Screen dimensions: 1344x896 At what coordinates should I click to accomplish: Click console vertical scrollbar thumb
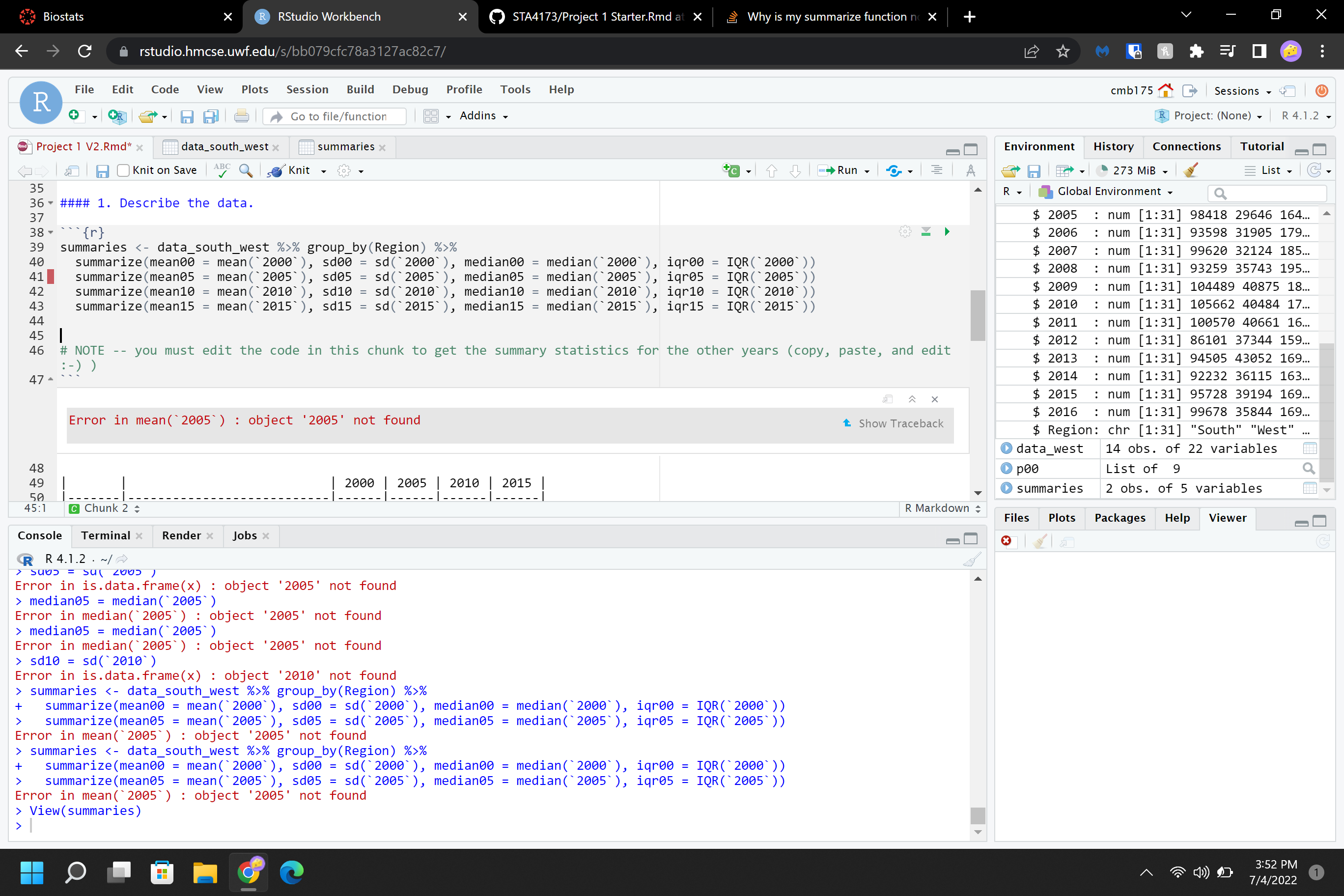978,815
